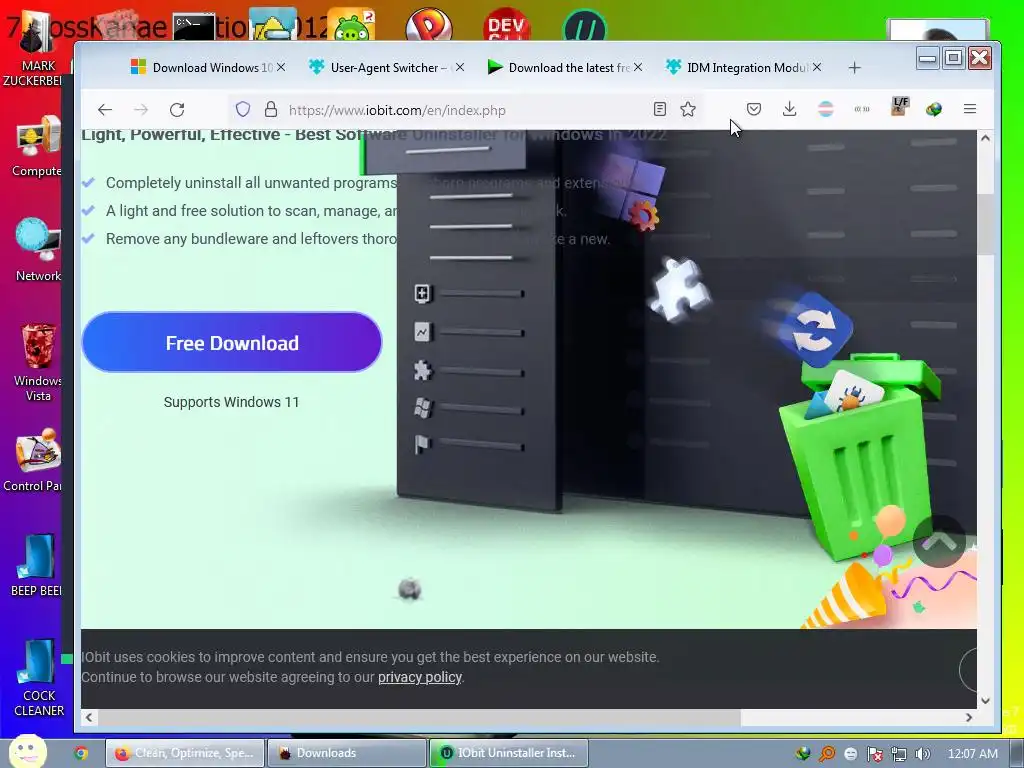Screen dimensions: 1024x768
Task: Click the Start button smiley orb
Action: [x=27, y=752]
